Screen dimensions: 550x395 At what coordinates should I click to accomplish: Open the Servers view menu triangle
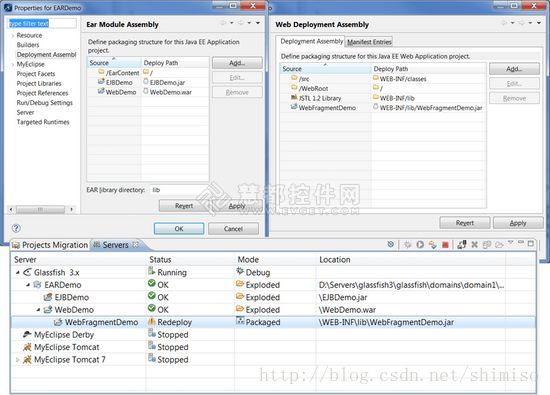(511, 242)
